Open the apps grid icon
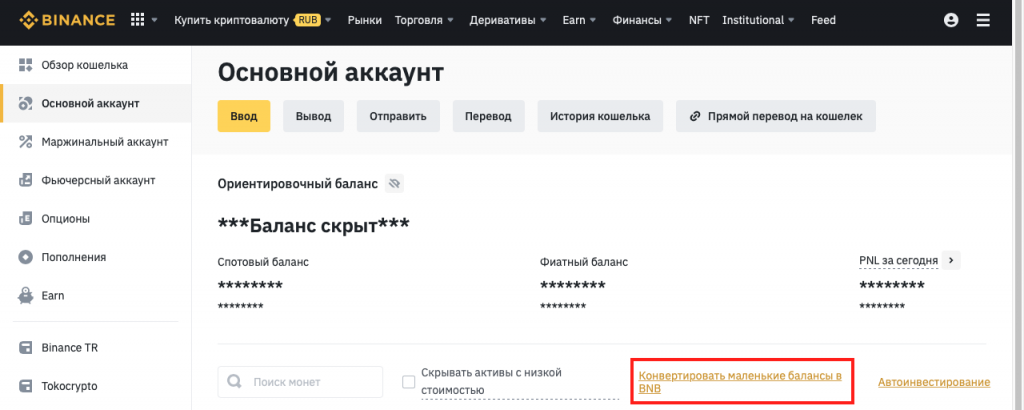This screenshot has height=410, width=1024. point(137,20)
